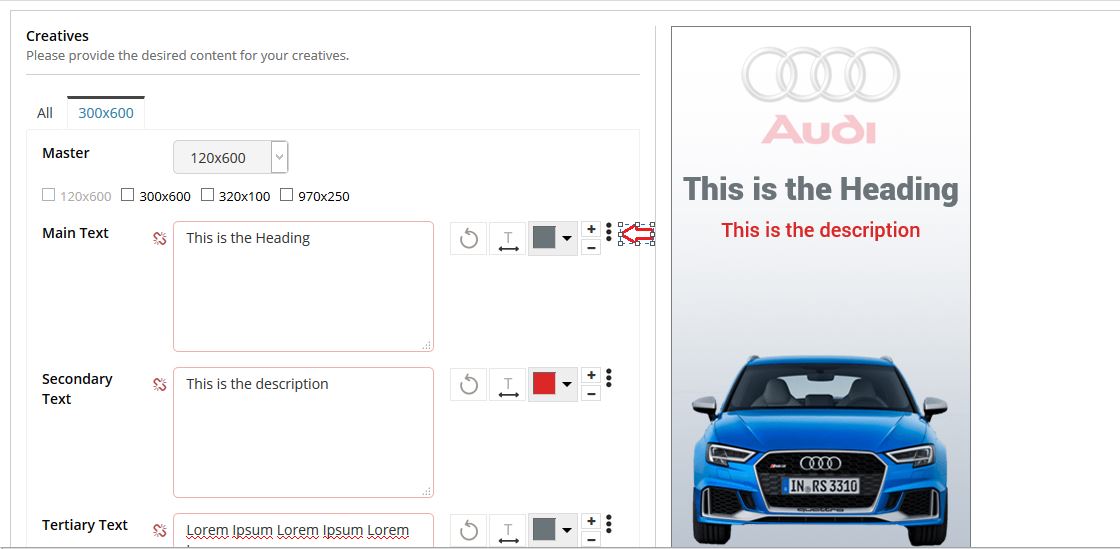Screen dimensions: 1120x549
Task: Check the 300x600 size checkbox
Action: 127,194
